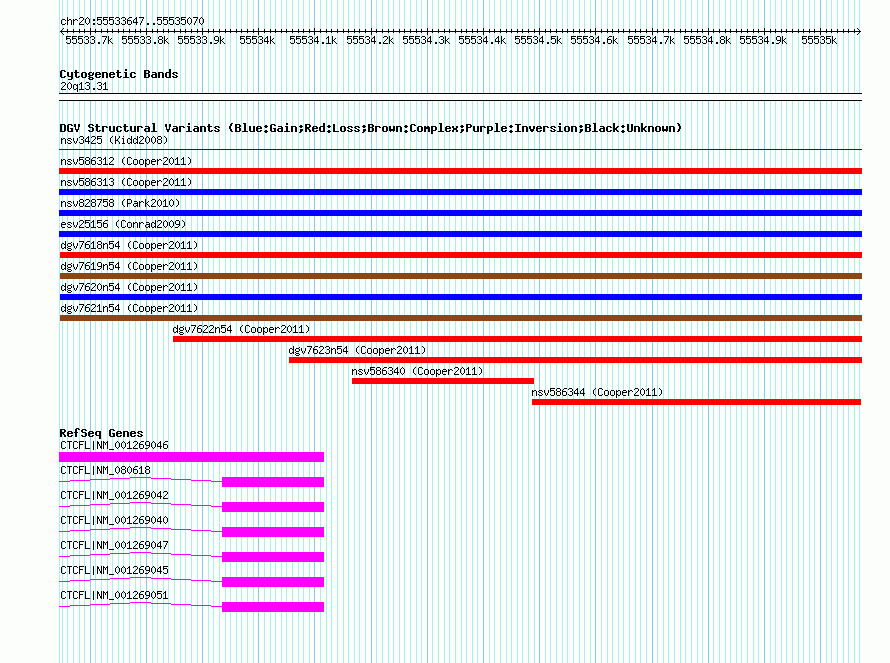The width and height of the screenshot is (890, 663).
Task: Select the nsv586312 red loss bar
Action: pos(460,171)
